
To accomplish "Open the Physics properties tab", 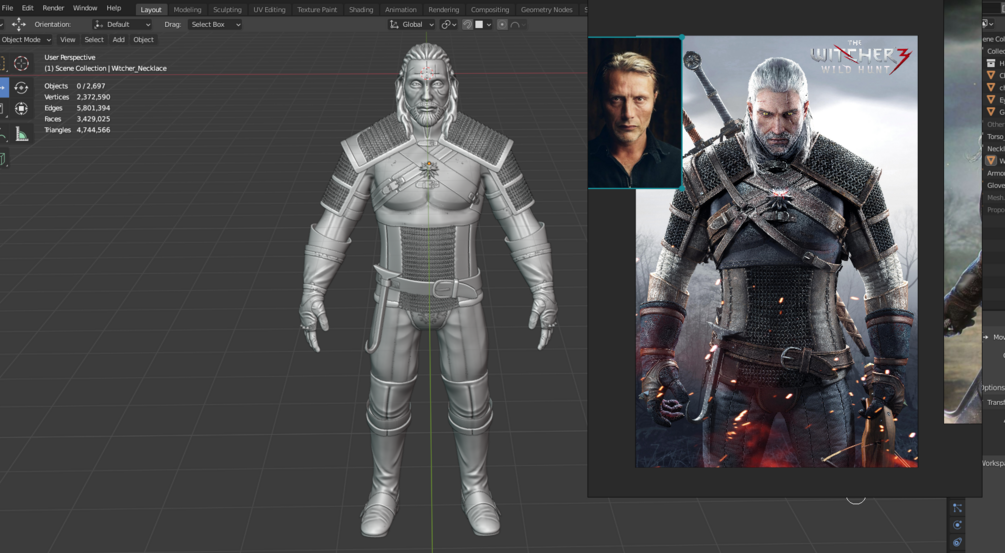I will (x=957, y=525).
